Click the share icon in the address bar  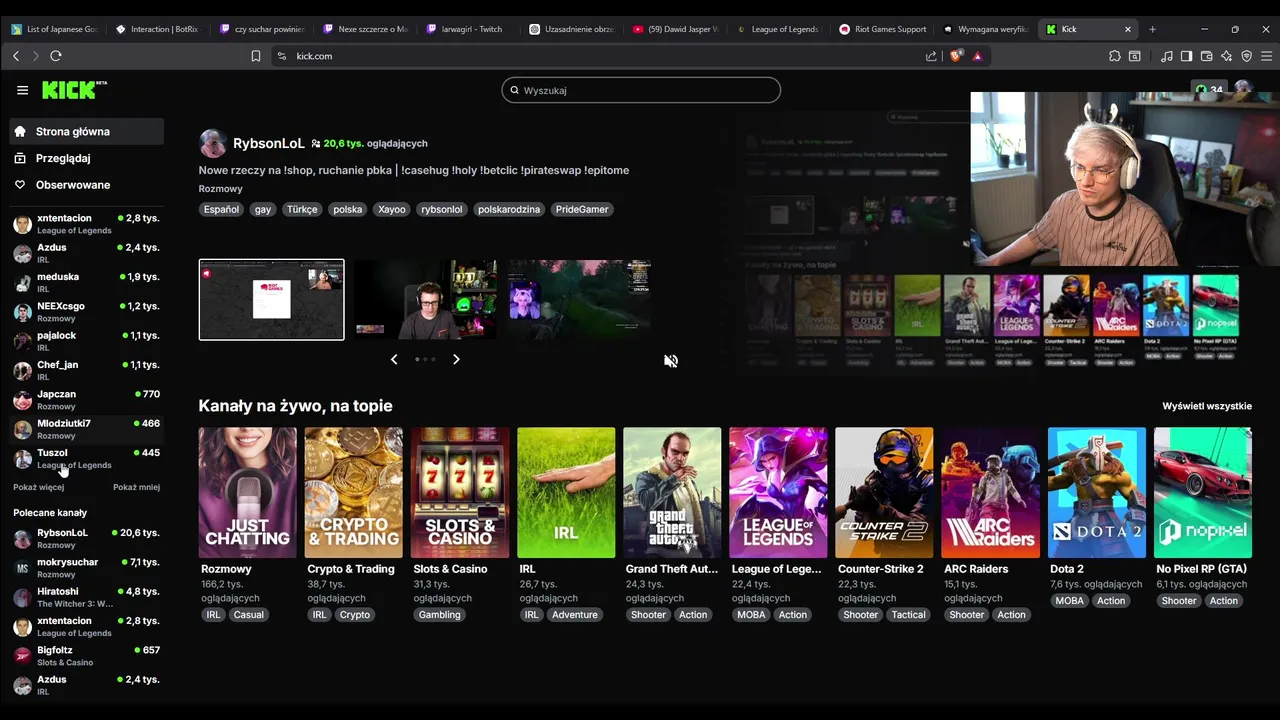931,56
